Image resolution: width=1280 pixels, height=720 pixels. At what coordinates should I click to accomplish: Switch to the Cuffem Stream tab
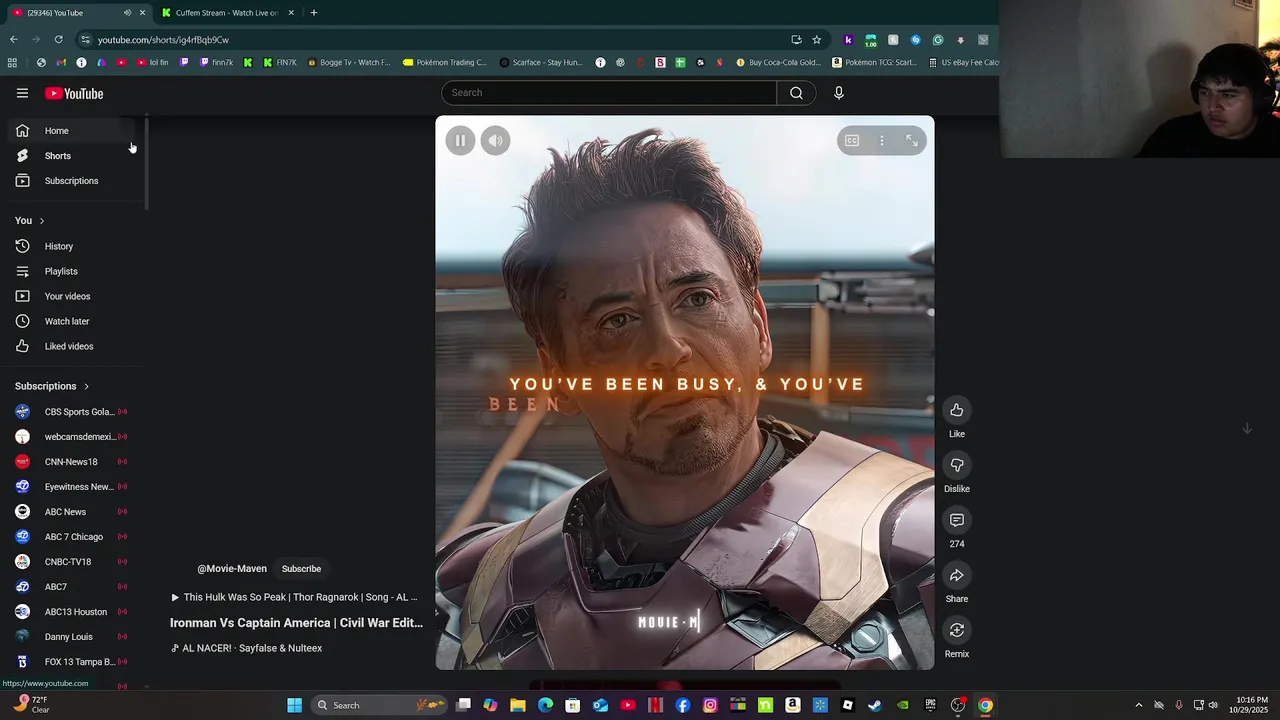click(226, 13)
